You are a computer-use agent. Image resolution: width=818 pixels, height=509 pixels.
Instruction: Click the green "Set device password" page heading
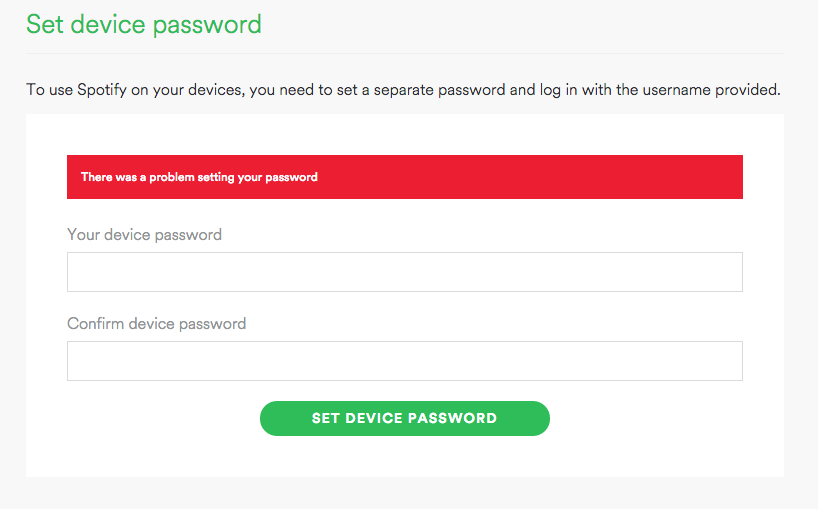pos(143,24)
